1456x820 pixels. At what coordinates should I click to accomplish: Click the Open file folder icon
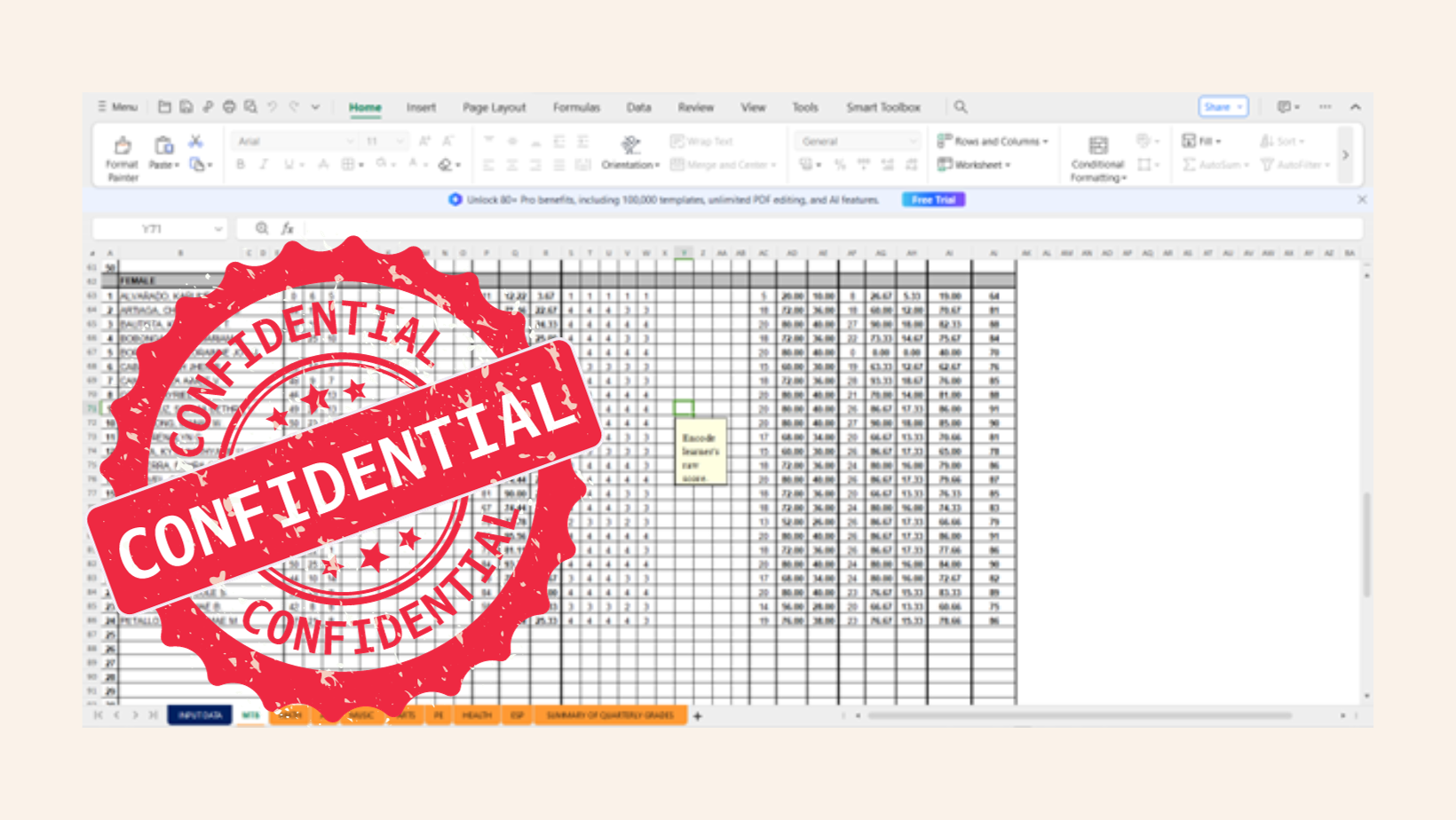point(164,106)
